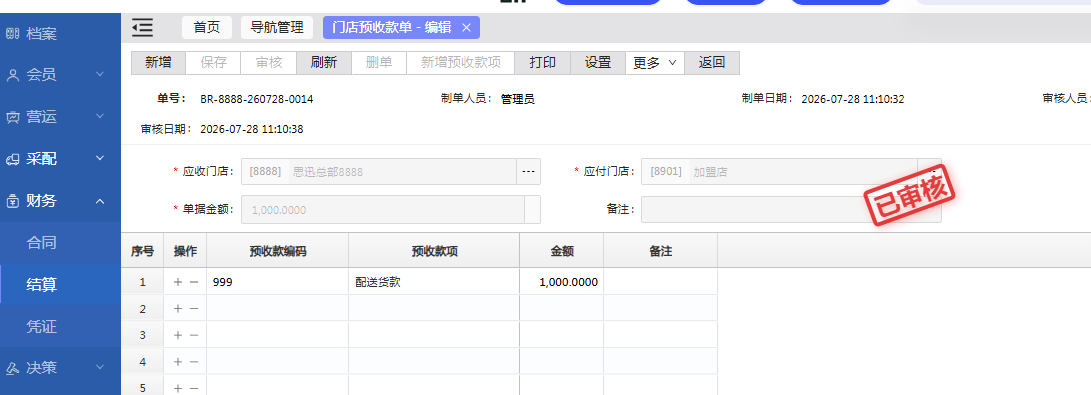The image size is (1091, 395).
Task: Close the 门店预收款单 - 编辑 tab
Action: tap(467, 28)
